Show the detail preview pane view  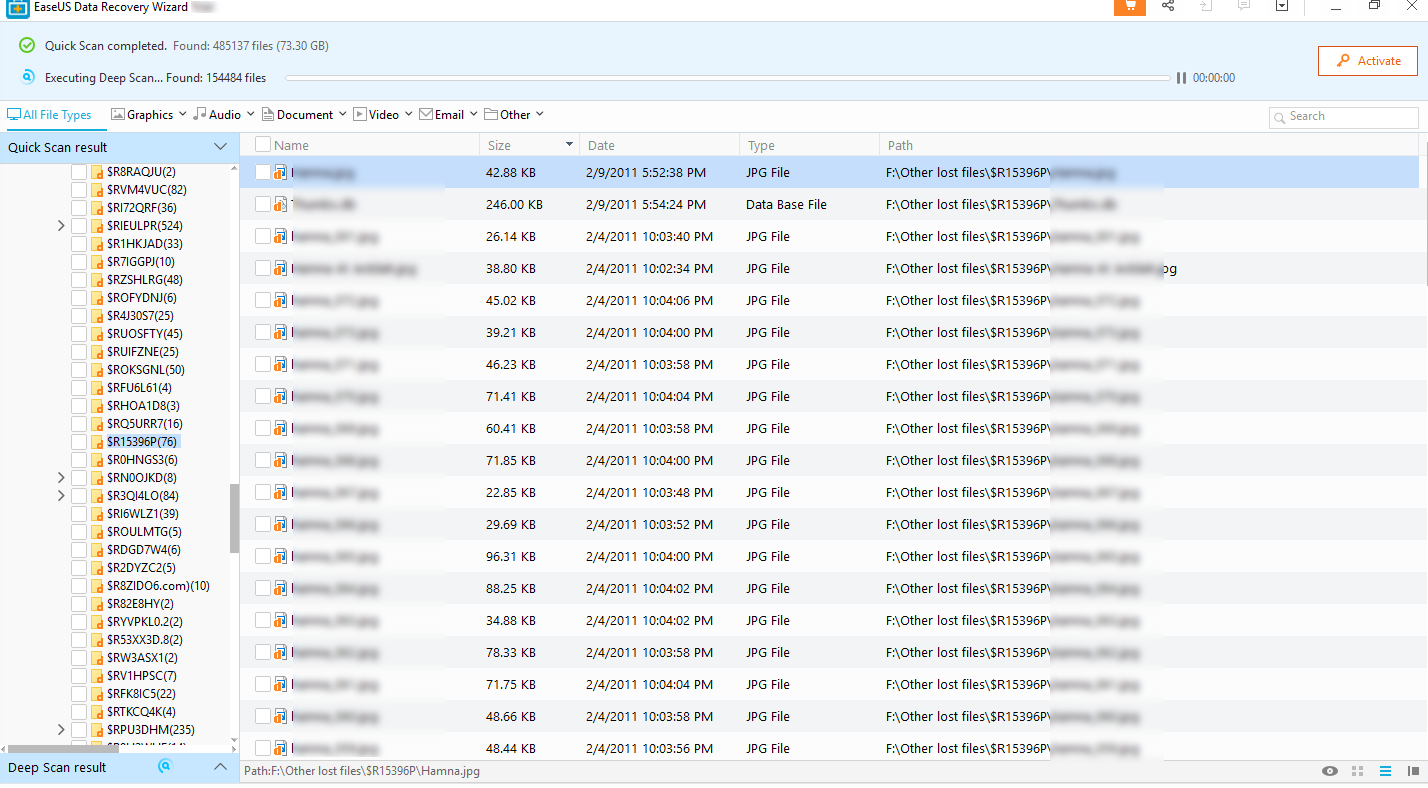[1413, 771]
